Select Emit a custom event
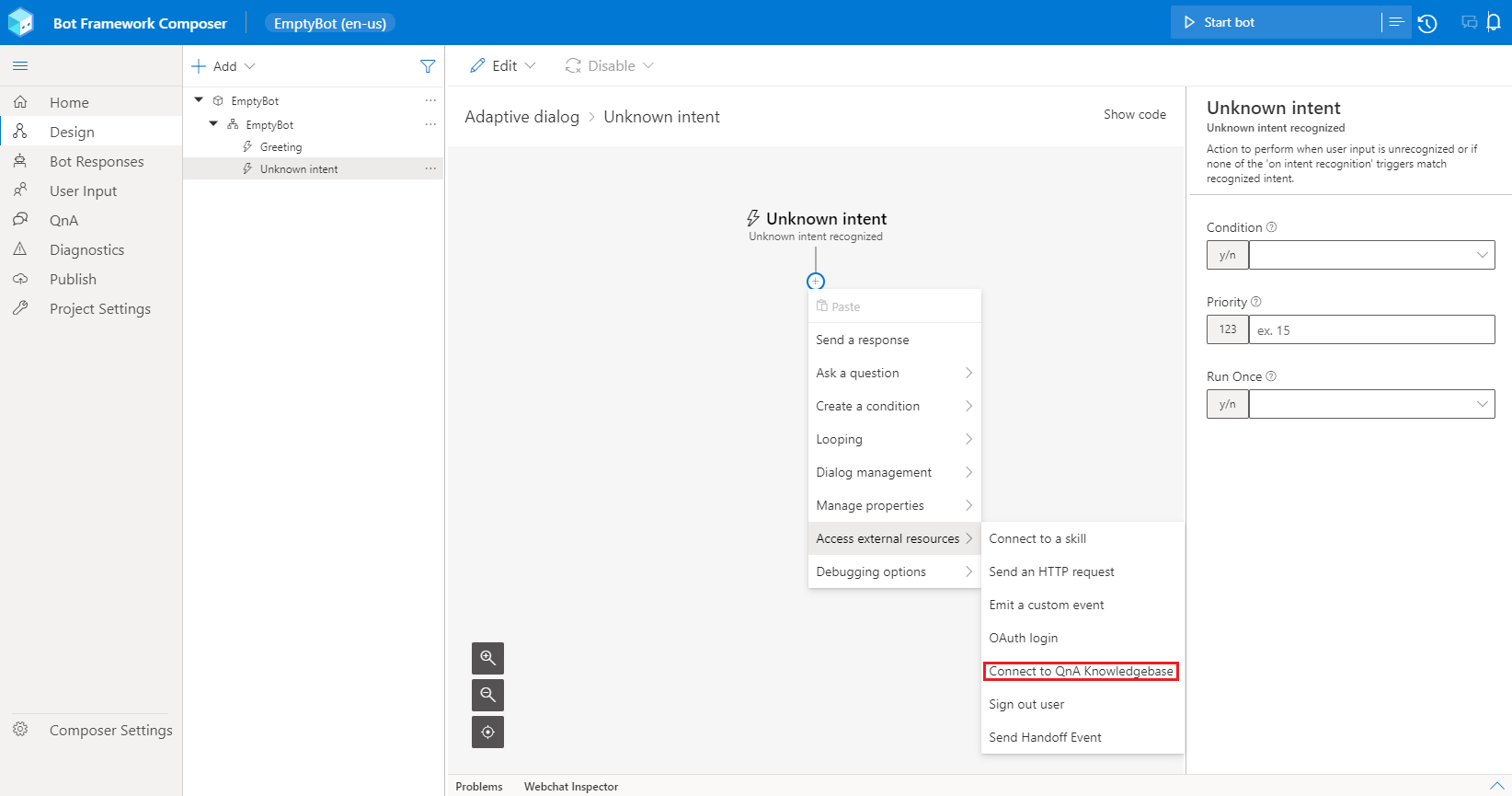Image resolution: width=1512 pixels, height=796 pixels. (x=1082, y=605)
